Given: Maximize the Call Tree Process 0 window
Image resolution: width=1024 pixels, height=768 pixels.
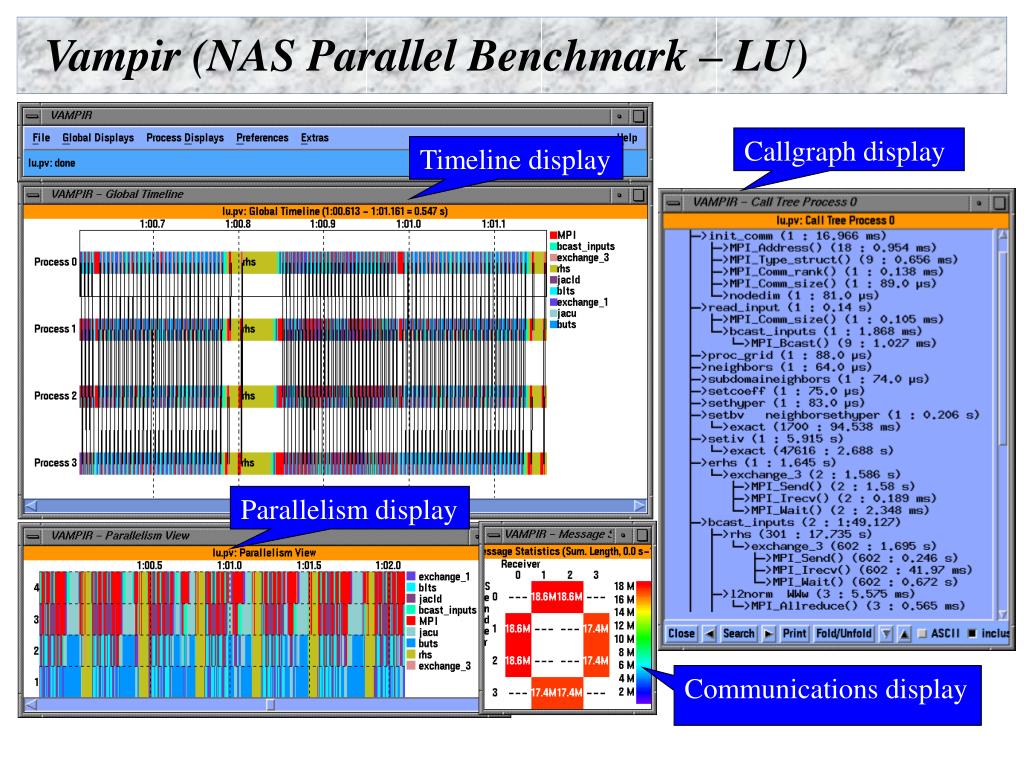Looking at the screenshot, I should (x=999, y=203).
